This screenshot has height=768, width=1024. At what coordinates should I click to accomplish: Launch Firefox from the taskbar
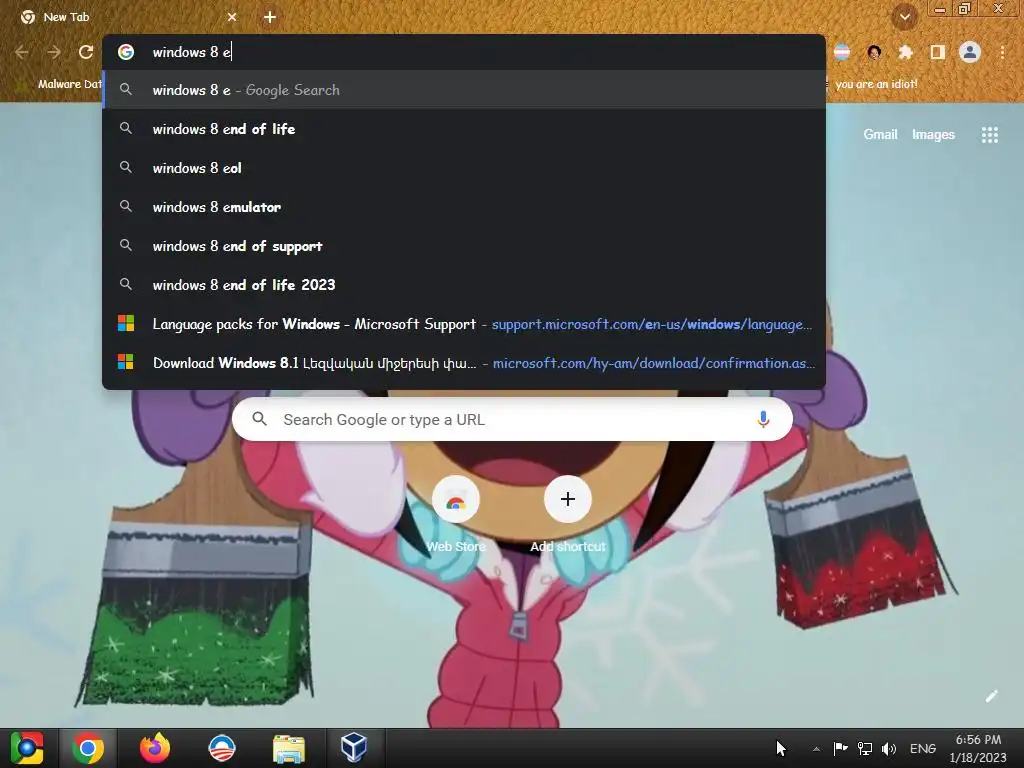(x=155, y=748)
